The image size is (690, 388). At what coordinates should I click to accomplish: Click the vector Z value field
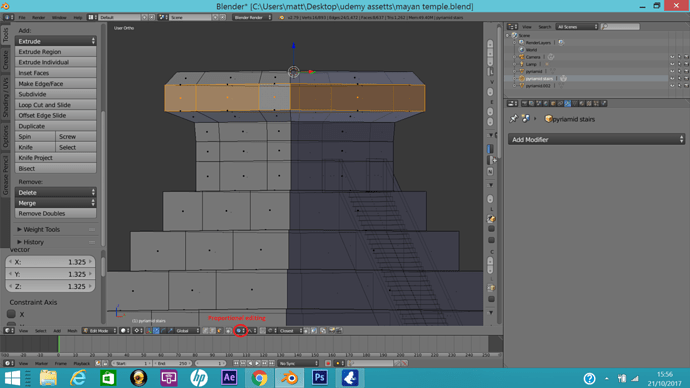pos(51,286)
